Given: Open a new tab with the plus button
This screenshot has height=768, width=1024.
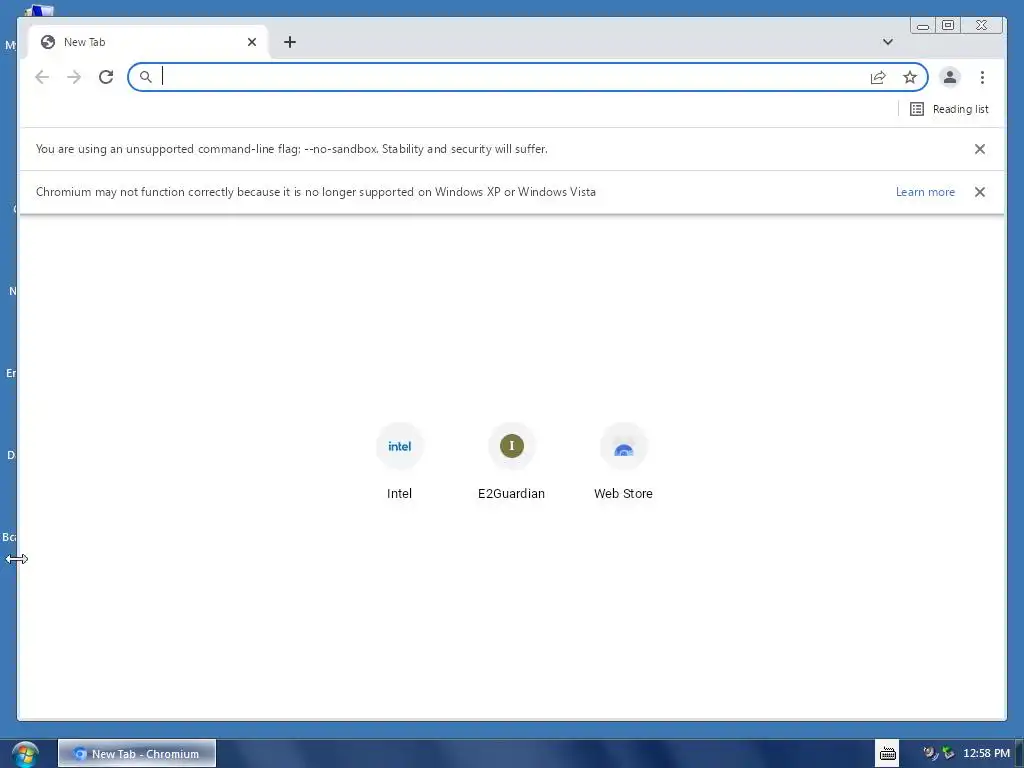Looking at the screenshot, I should coord(290,42).
